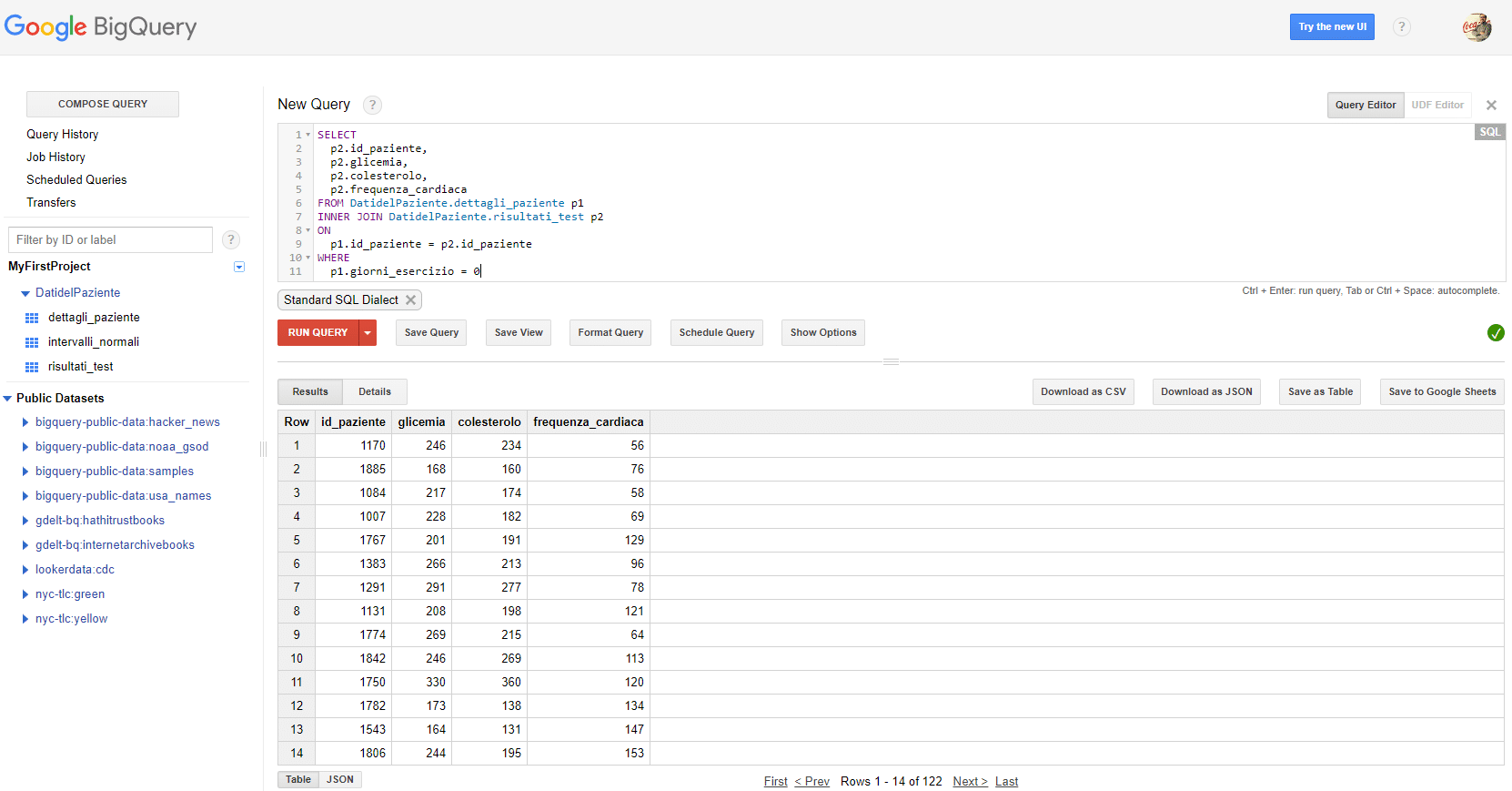Viewport: 1512px width, 791px height.
Task: Fold the SELECT block at line 1
Action: [x=308, y=135]
